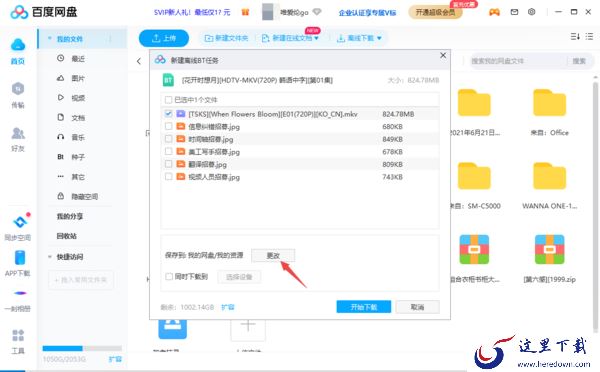The image size is (600, 372).
Task: Check the 809KB jpg file checkbox
Action: coord(168,164)
